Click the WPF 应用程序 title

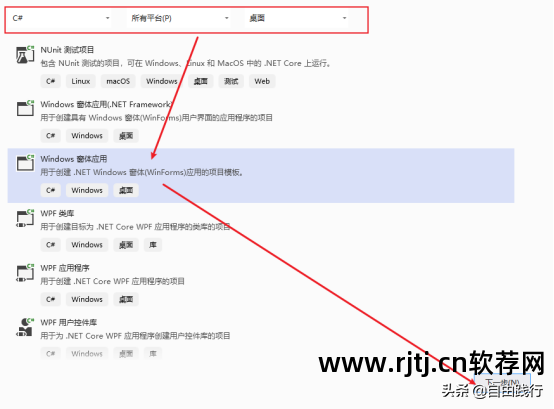65,268
